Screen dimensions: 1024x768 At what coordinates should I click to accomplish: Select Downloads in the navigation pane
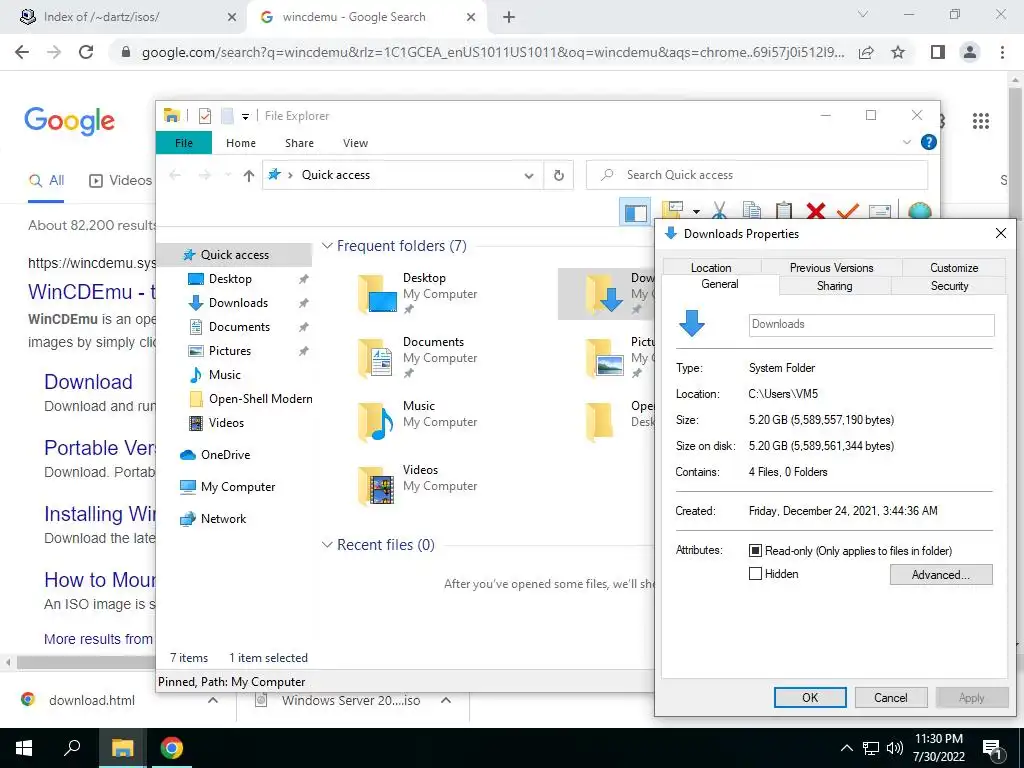238,303
